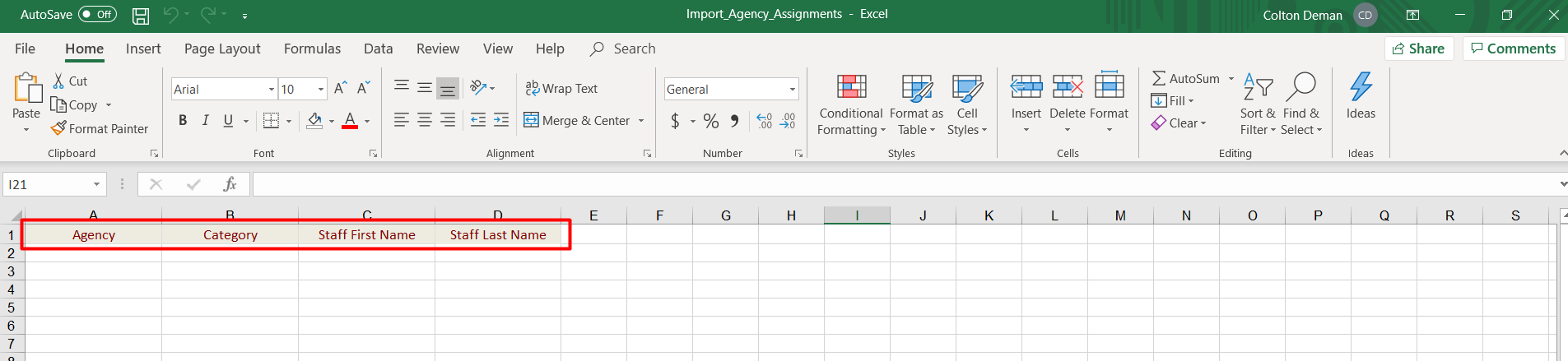Click Decrease Font Size icon
This screenshot has width=1568, height=361.
point(363,88)
